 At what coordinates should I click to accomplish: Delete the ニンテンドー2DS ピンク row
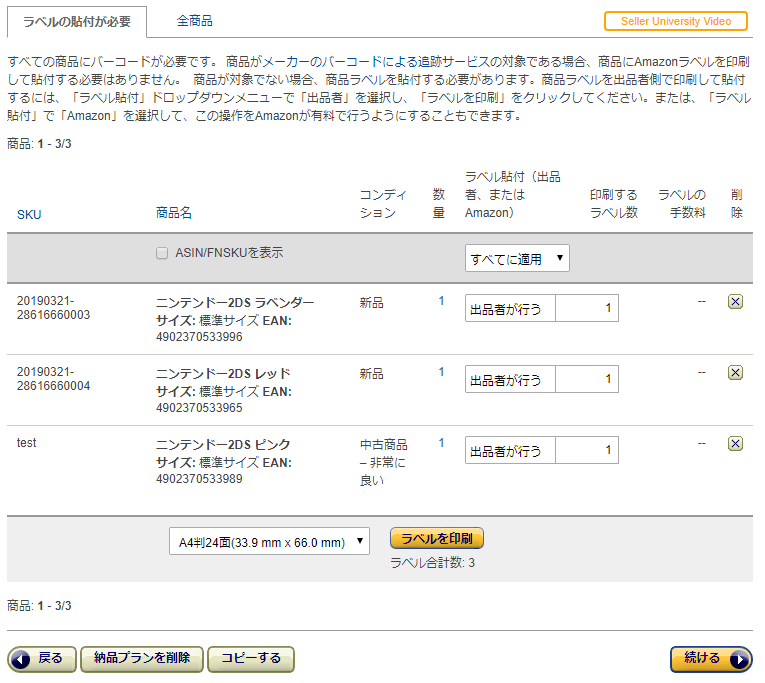click(x=735, y=444)
